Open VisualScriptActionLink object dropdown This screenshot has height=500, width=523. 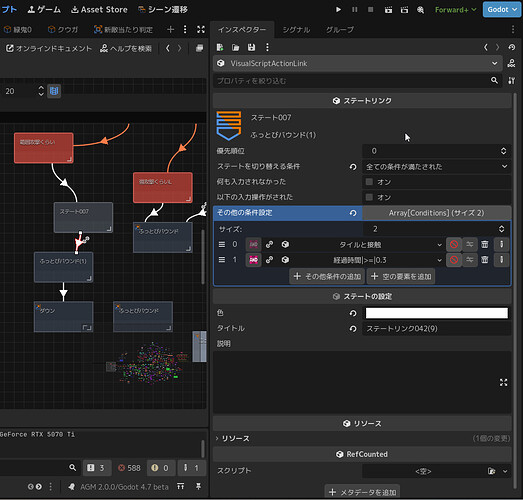(x=358, y=63)
